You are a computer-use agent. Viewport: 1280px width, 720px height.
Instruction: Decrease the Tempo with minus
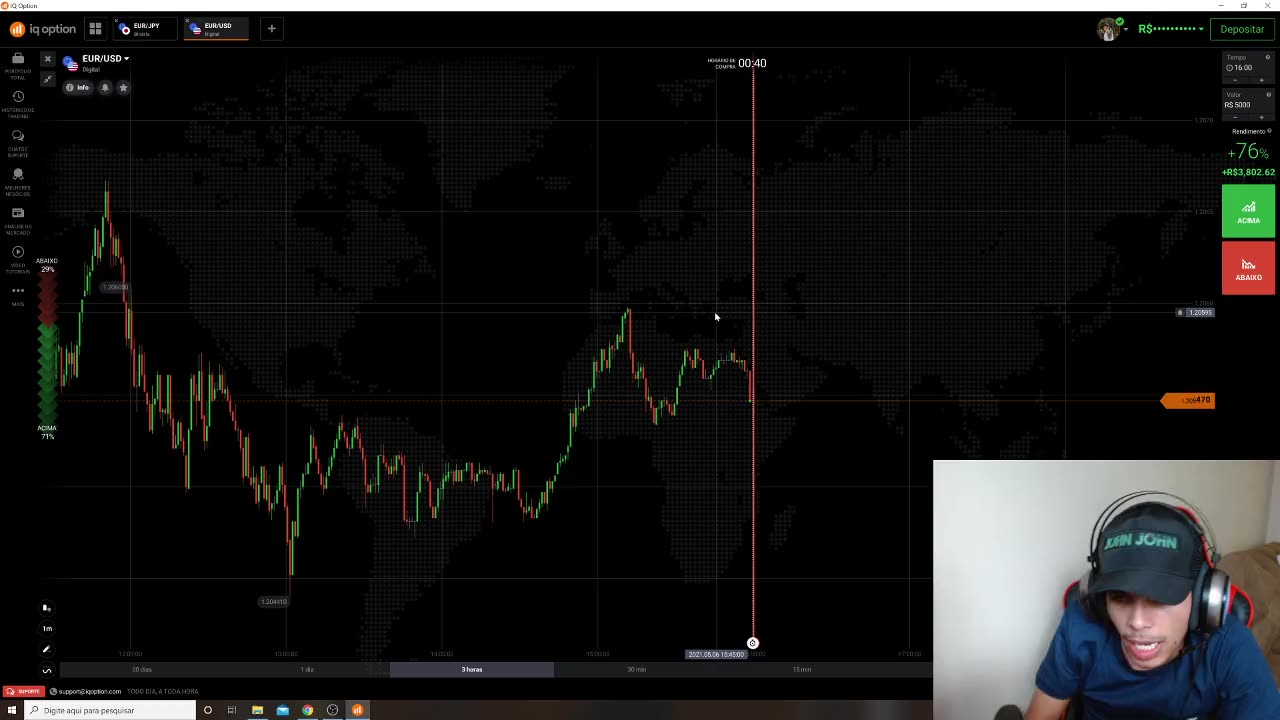pyautogui.click(x=1235, y=79)
